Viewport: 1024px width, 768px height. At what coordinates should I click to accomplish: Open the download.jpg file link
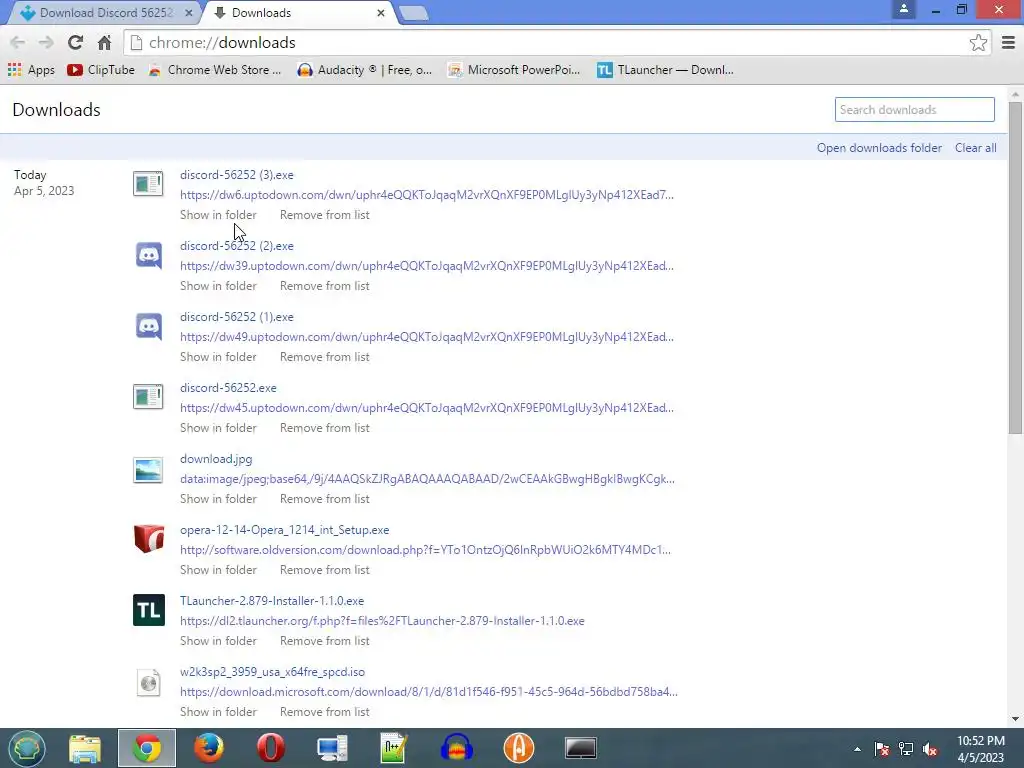216,459
